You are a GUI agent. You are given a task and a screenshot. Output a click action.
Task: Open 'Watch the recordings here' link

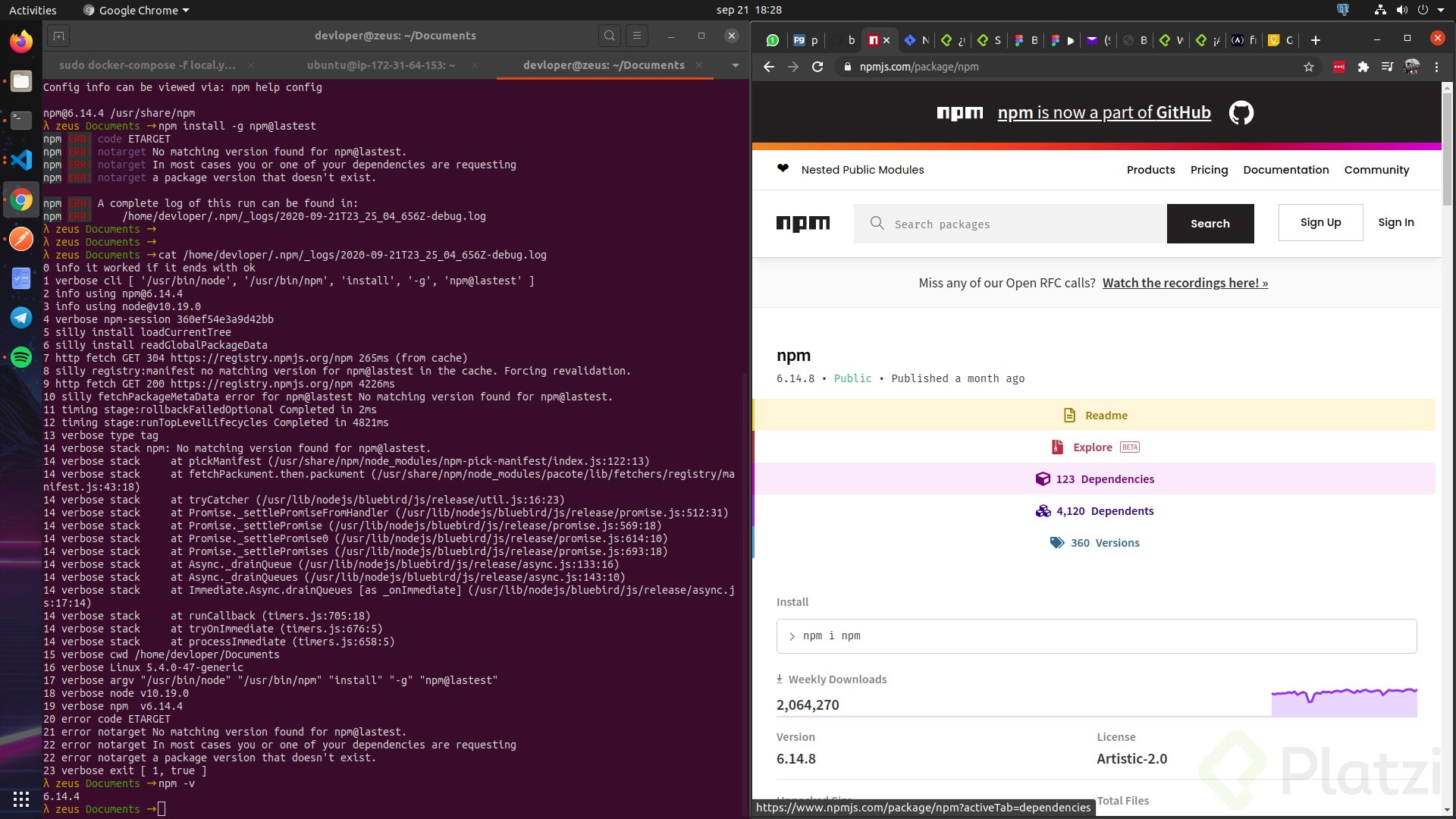pyautogui.click(x=1185, y=283)
